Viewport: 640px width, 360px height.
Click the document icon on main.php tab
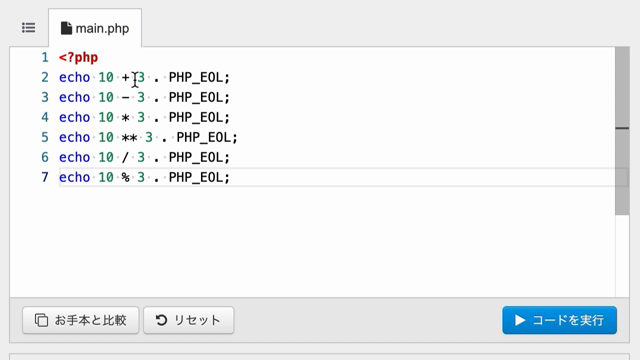click(x=66, y=28)
